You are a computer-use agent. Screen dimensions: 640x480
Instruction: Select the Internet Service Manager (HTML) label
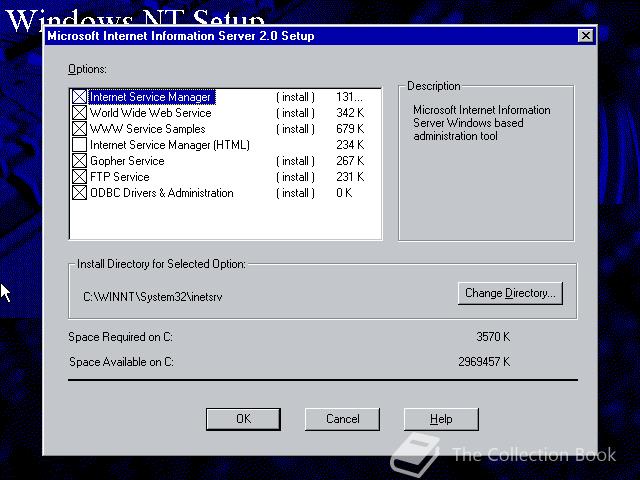[x=170, y=144]
